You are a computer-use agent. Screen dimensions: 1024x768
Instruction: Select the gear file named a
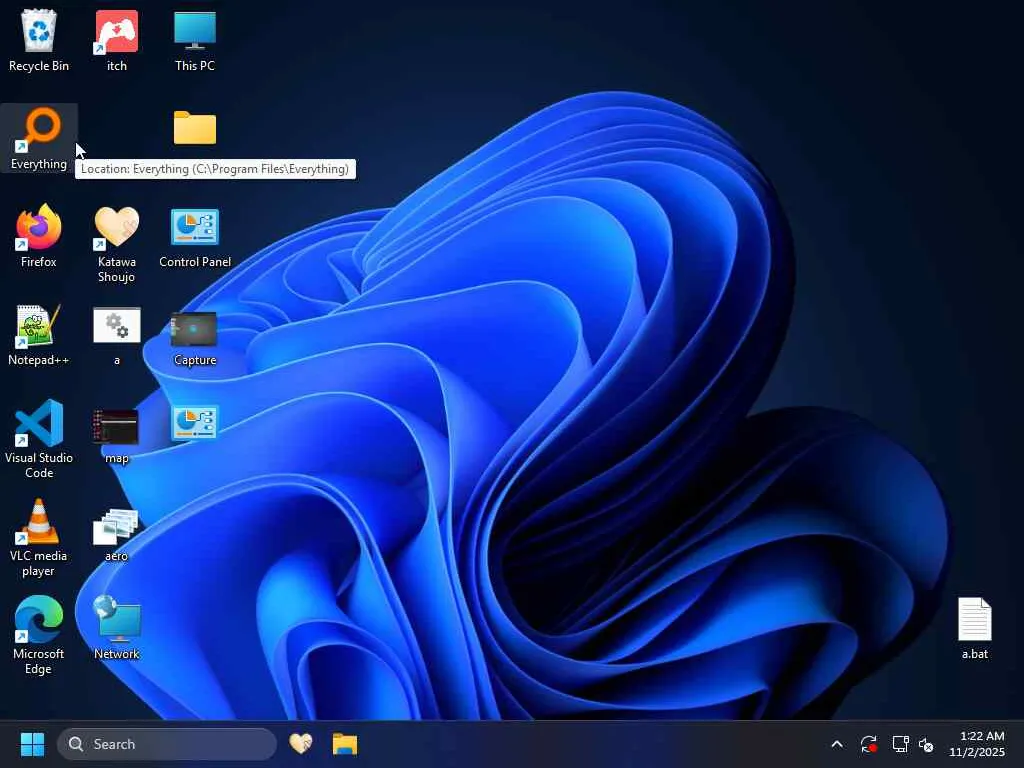pyautogui.click(x=116, y=336)
